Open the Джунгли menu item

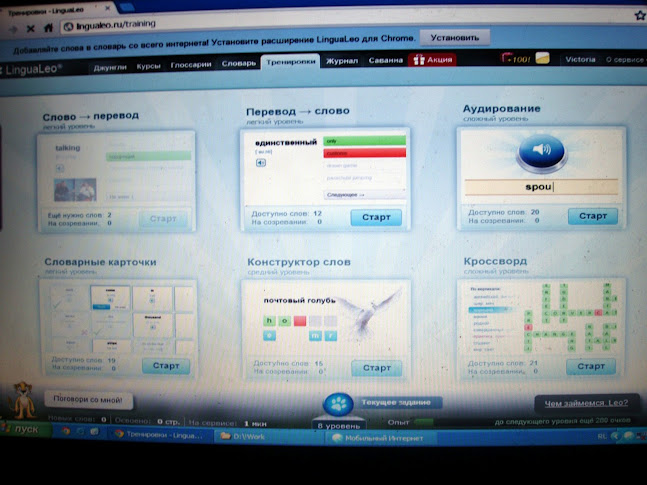pyautogui.click(x=110, y=67)
